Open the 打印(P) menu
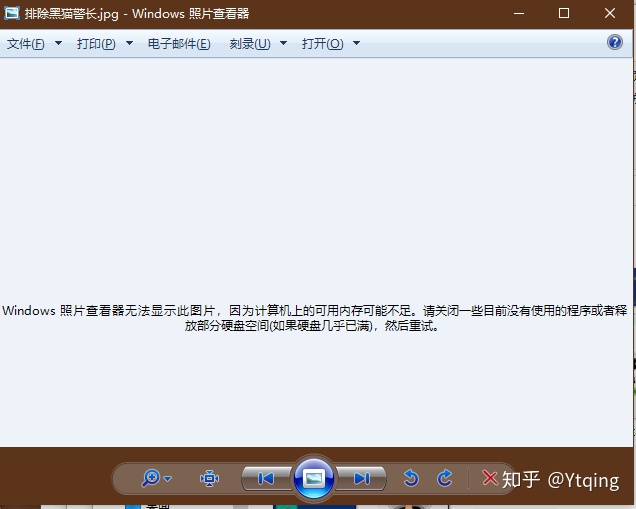 [96, 43]
